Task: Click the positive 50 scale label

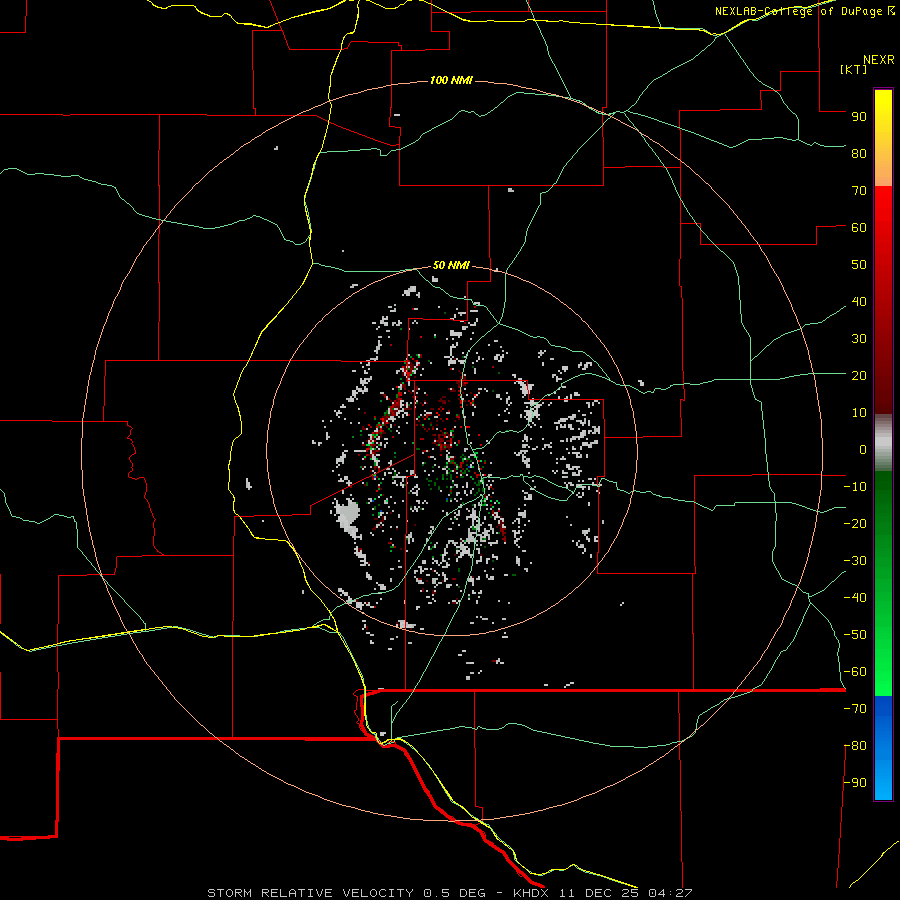Action: 859,265
